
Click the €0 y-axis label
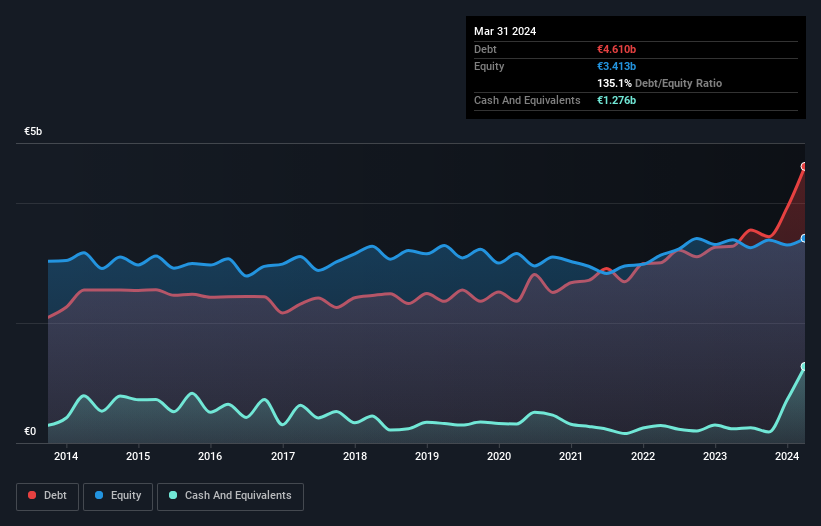pos(30,431)
